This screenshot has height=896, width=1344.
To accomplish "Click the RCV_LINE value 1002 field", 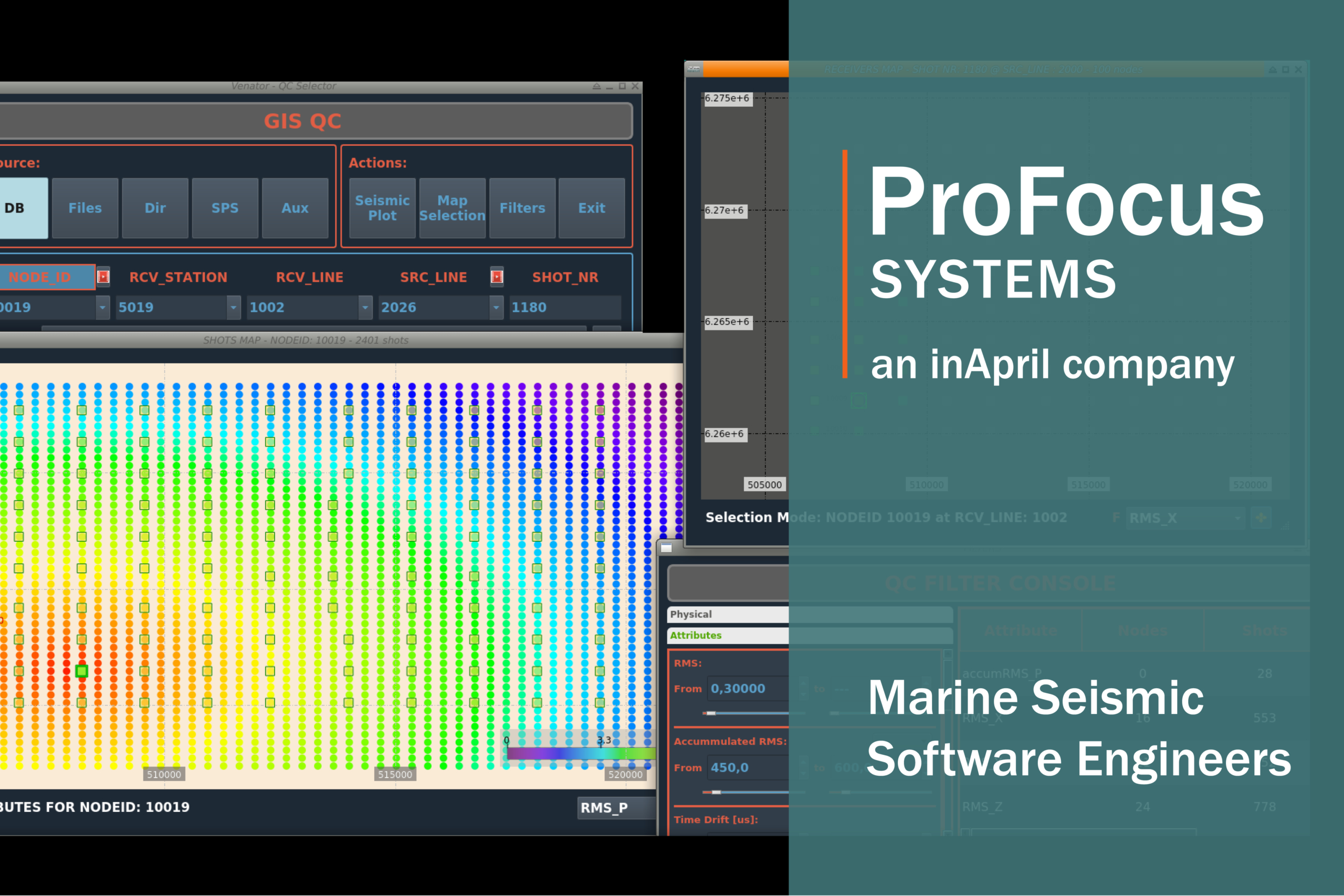I will coord(303,308).
